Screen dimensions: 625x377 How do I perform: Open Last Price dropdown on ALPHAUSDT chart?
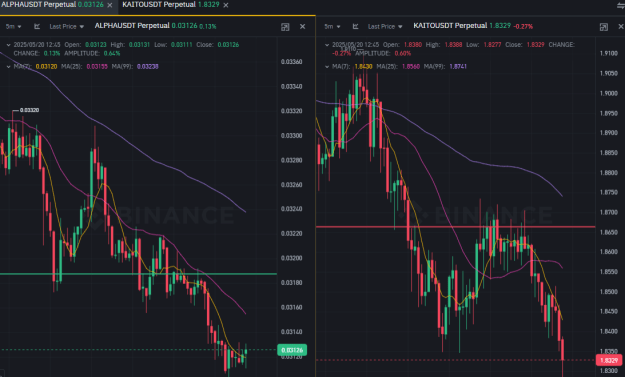[x=67, y=26]
